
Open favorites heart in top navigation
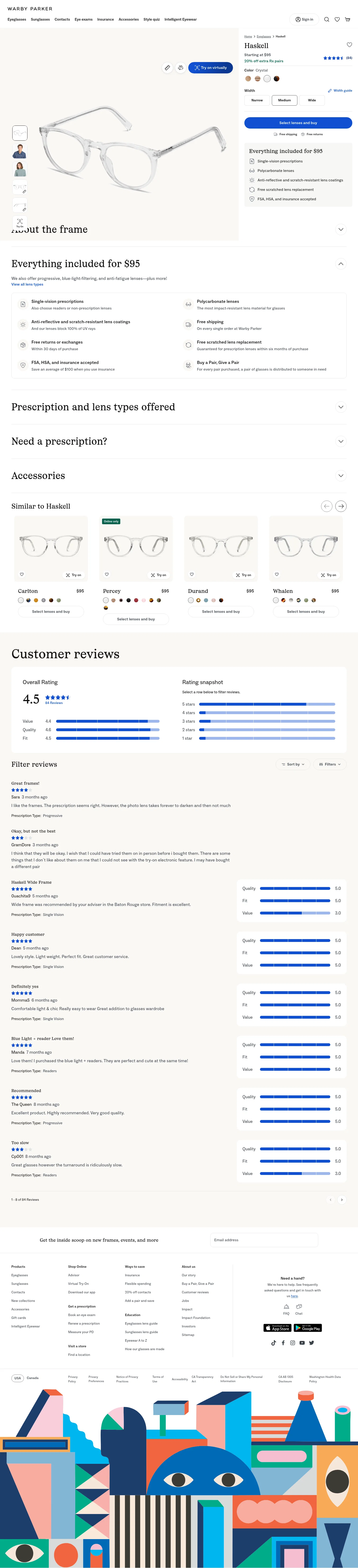coord(337,19)
